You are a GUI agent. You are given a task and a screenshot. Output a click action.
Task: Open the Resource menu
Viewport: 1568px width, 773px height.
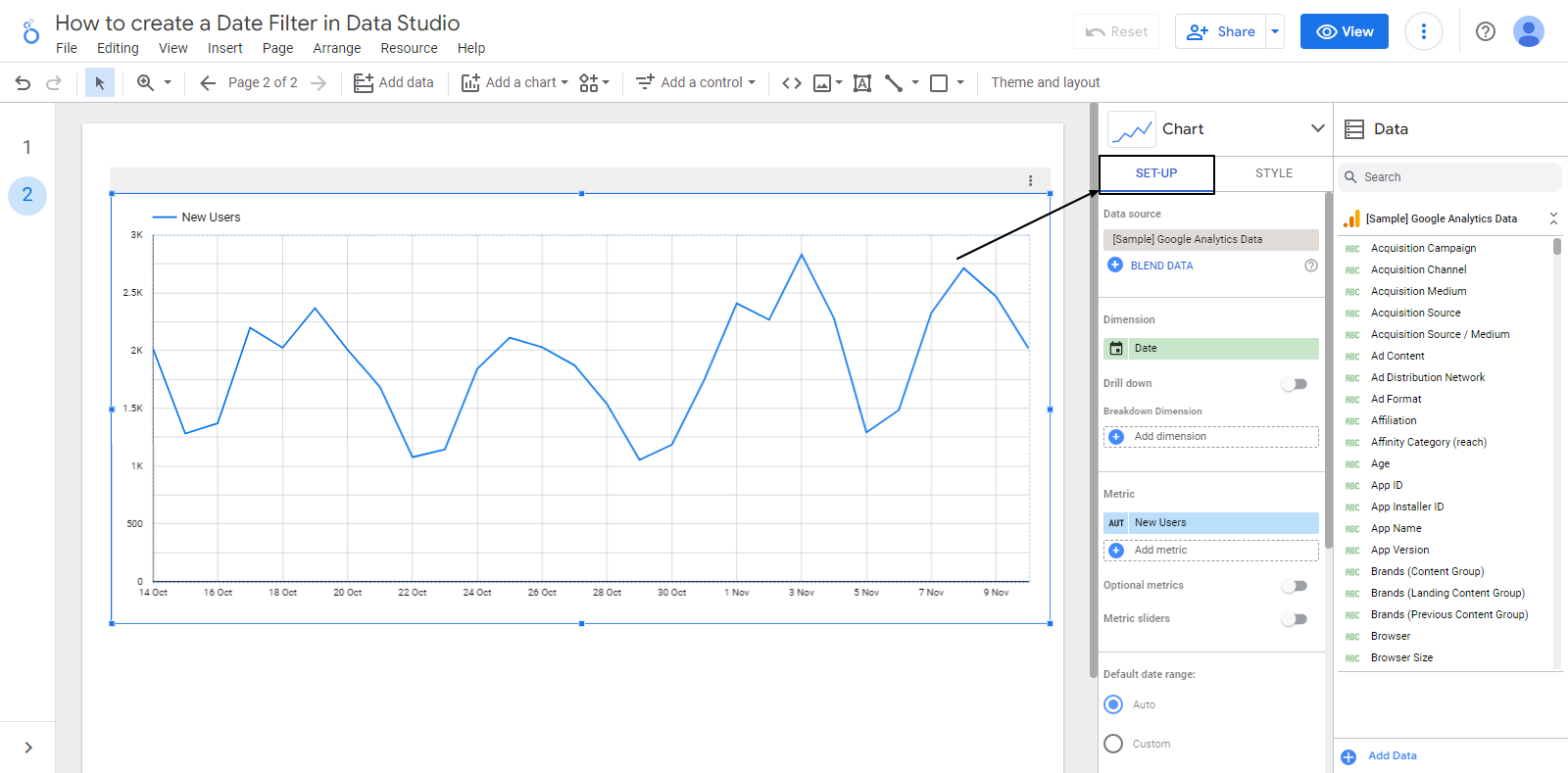(409, 48)
